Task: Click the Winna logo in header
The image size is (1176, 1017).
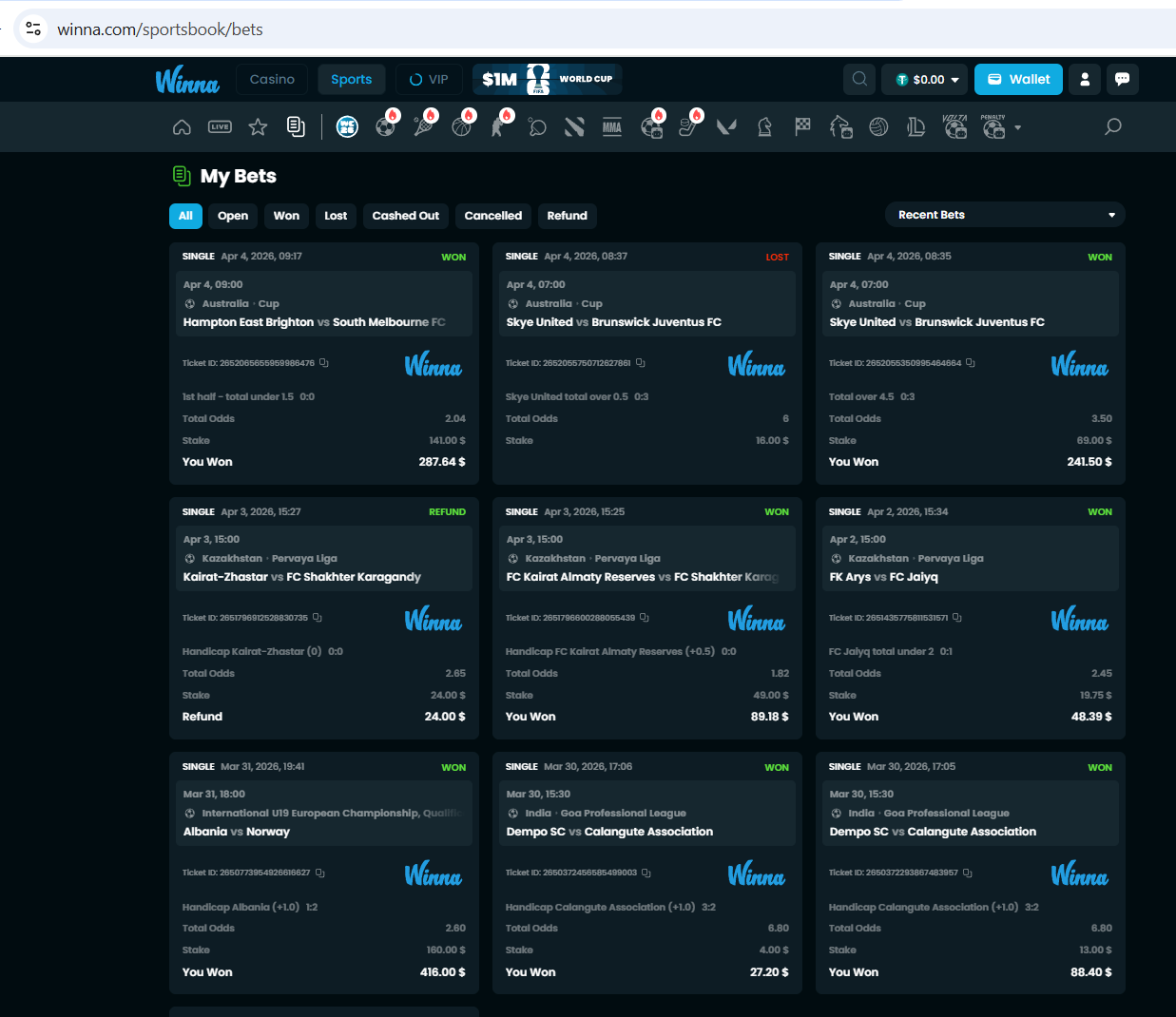Action: pos(187,80)
